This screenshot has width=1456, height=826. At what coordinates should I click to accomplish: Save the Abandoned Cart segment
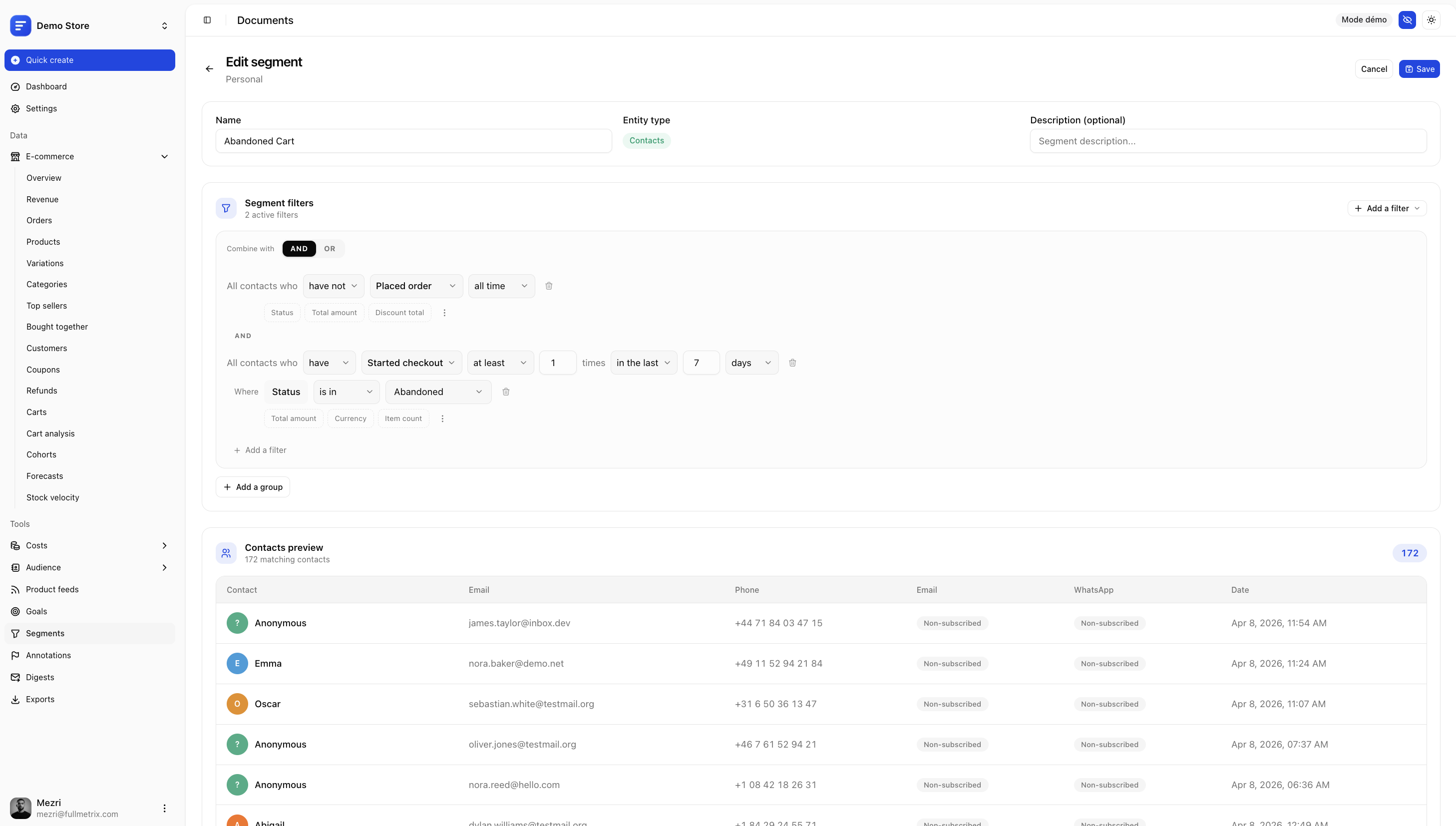click(1420, 68)
